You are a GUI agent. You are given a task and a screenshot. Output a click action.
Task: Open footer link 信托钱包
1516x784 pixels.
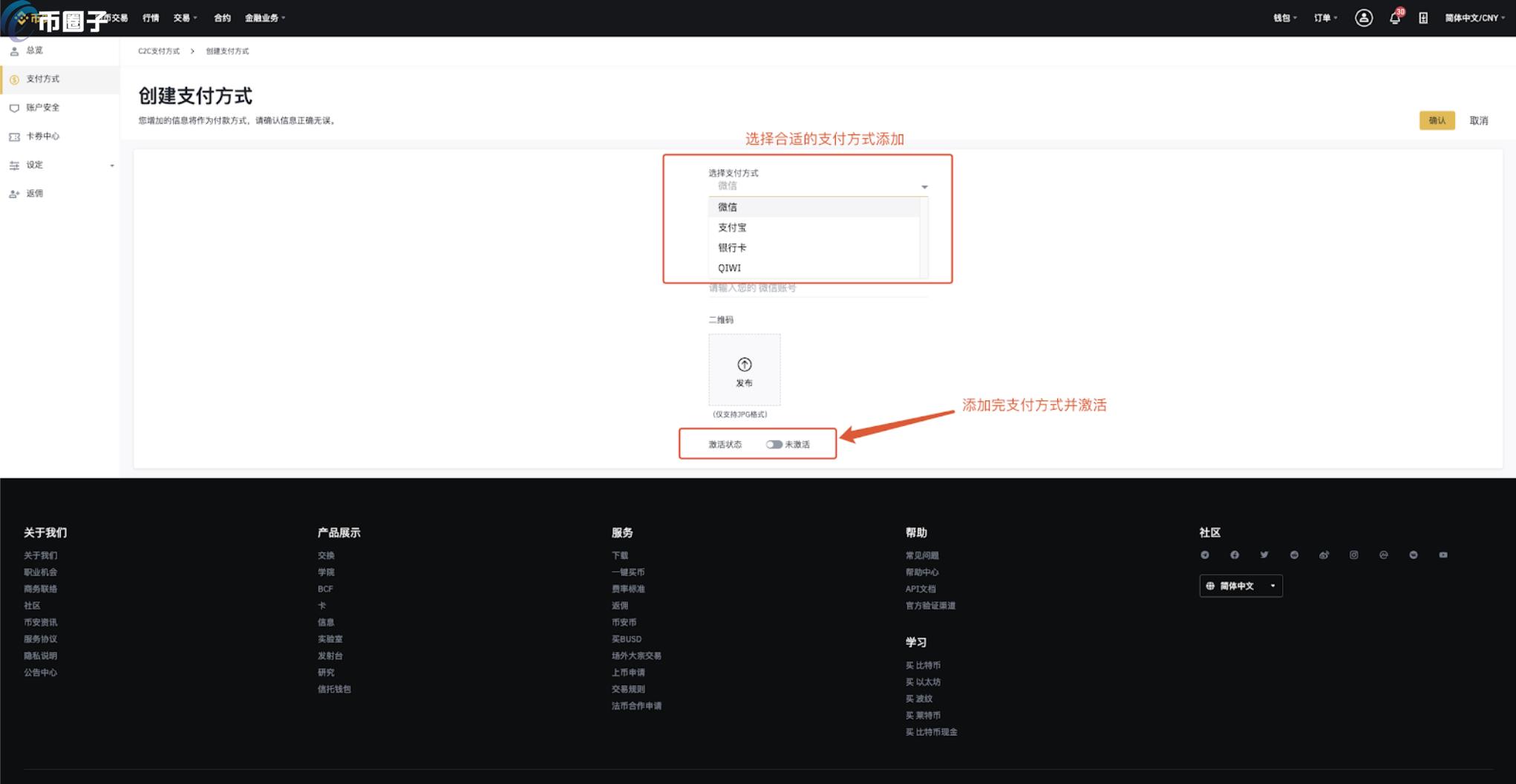(x=334, y=689)
